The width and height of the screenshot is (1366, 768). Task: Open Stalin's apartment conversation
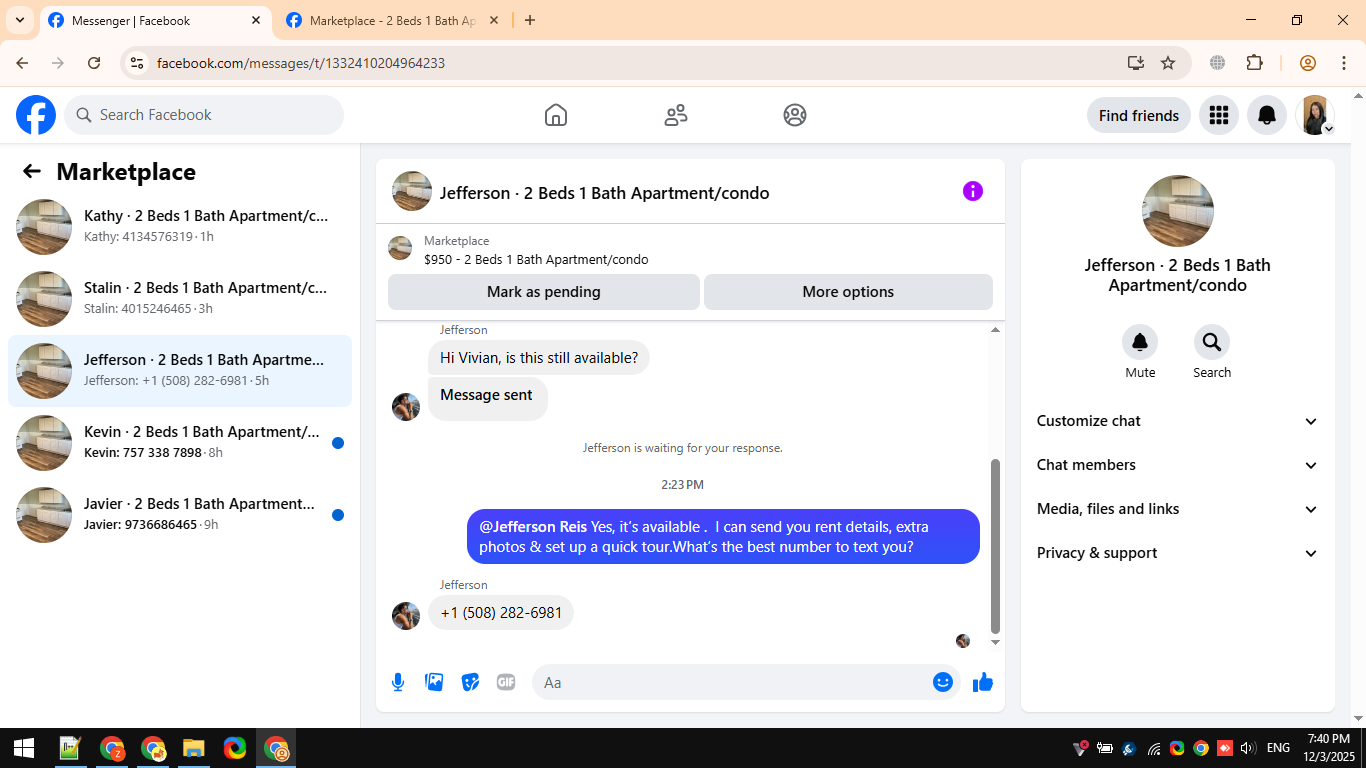180,299
